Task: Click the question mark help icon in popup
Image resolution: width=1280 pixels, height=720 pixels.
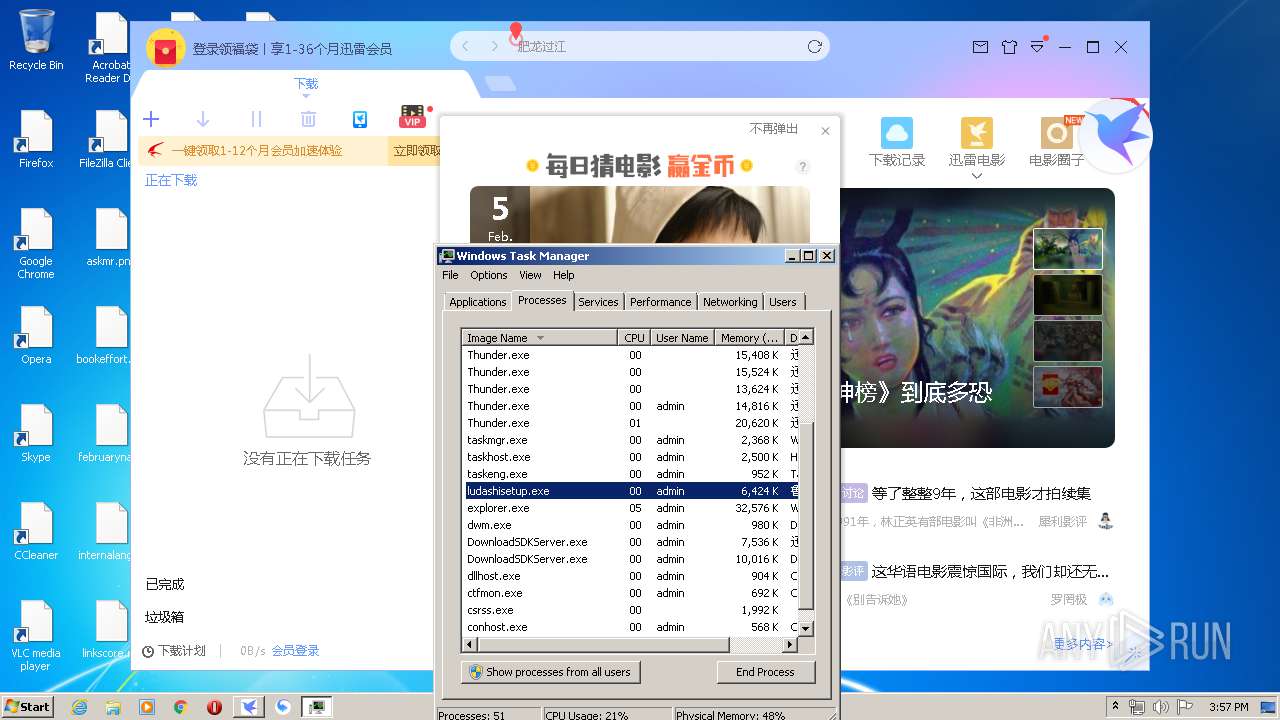Action: [x=803, y=167]
